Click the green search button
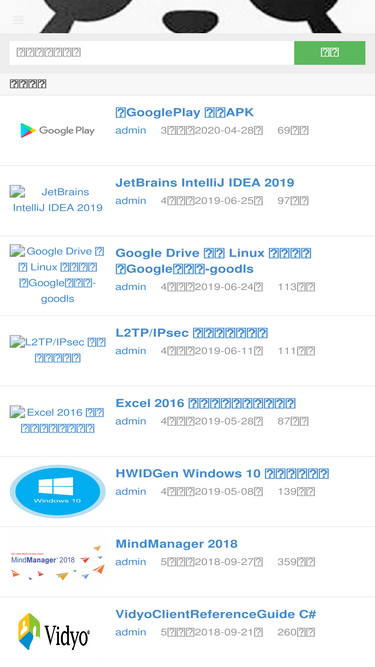Screen dimensions: 375x667 click(330, 53)
